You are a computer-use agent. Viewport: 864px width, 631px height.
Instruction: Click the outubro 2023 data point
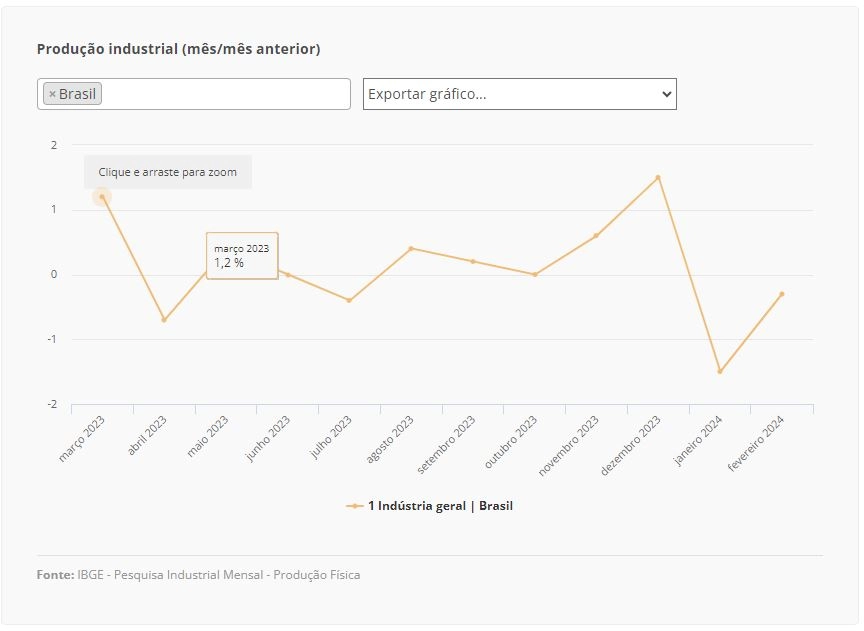pos(535,274)
